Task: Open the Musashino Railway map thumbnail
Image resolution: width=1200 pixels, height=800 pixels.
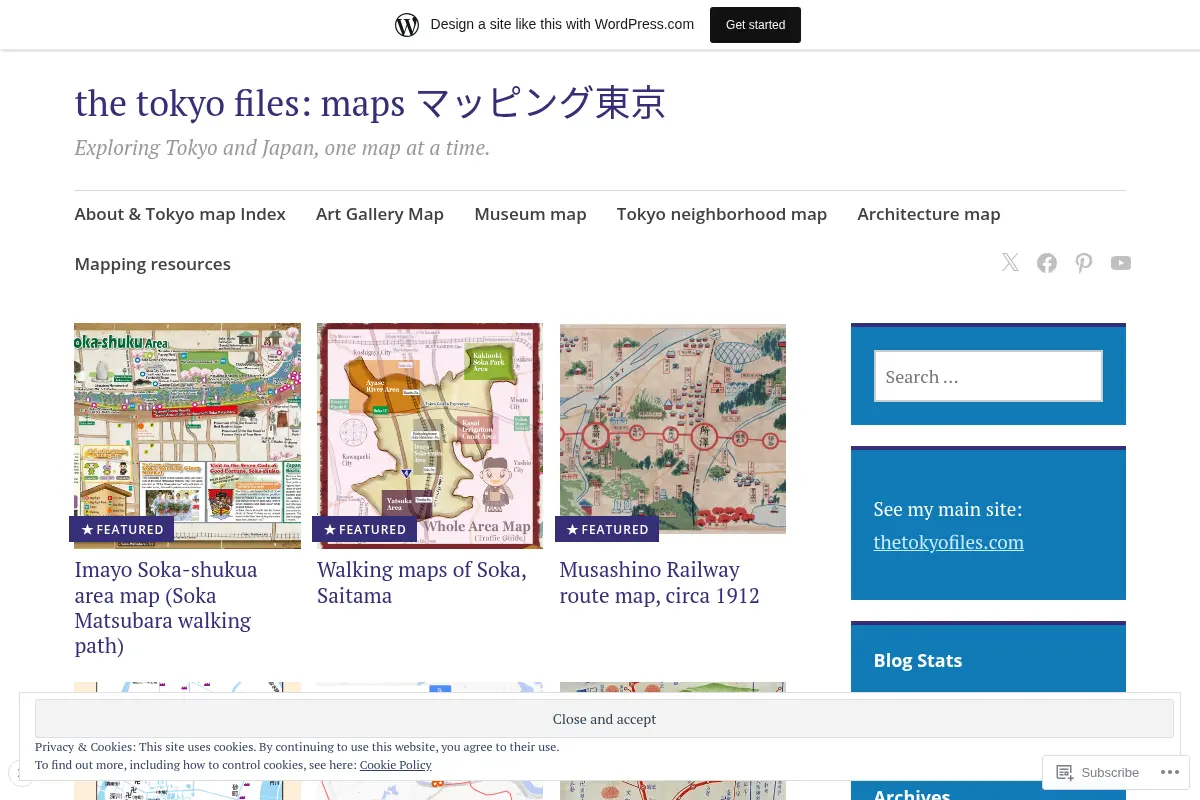Action: pos(673,428)
